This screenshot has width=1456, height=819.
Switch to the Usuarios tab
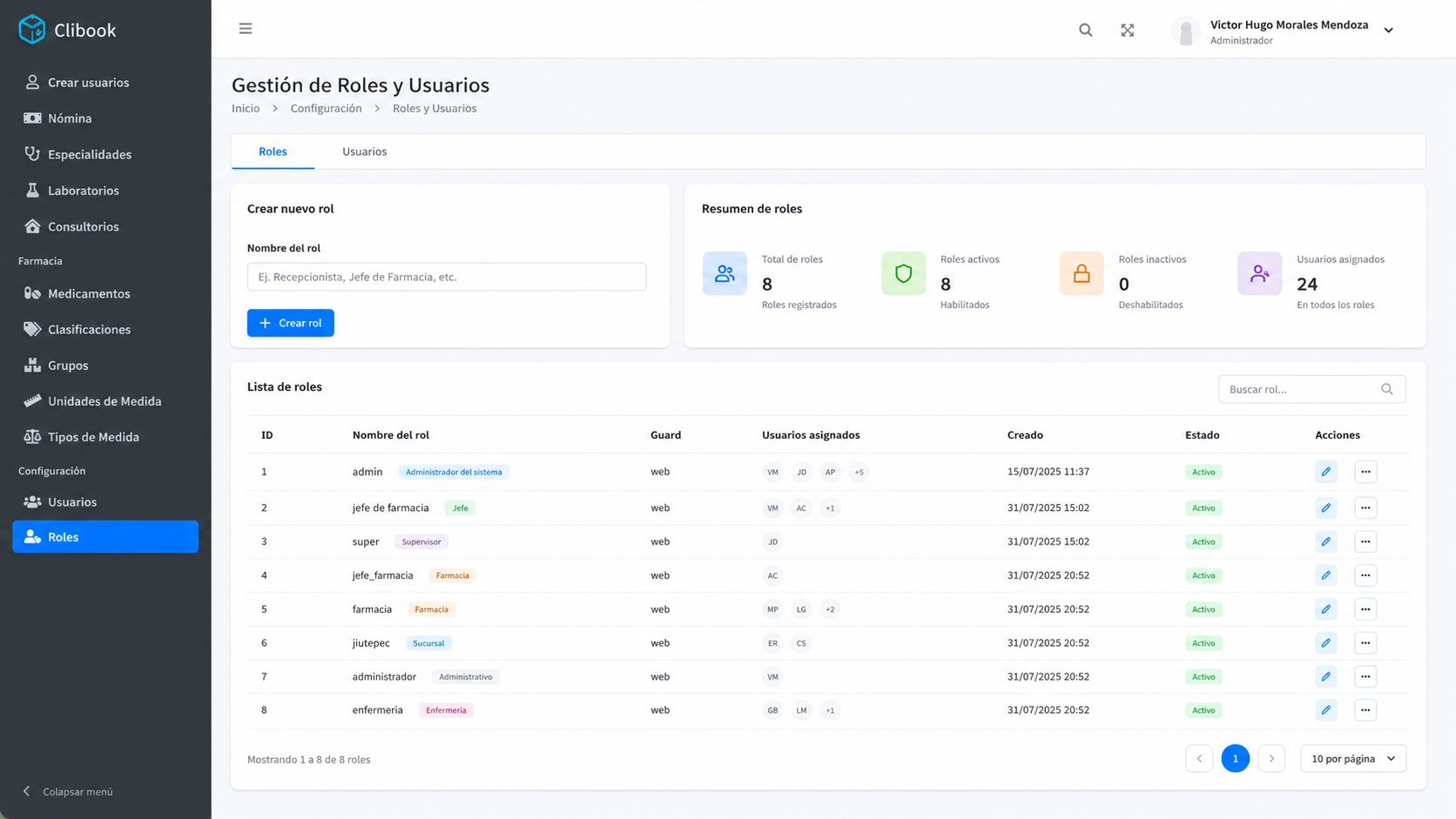tap(364, 151)
